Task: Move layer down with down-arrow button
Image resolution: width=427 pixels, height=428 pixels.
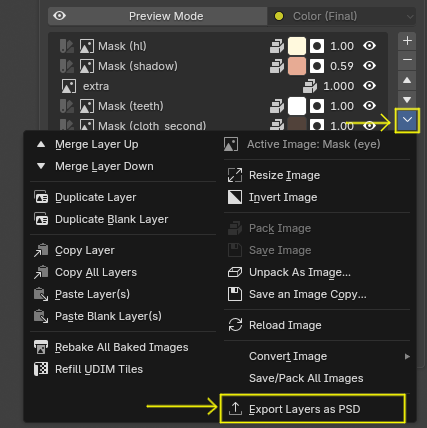Action: tap(407, 100)
